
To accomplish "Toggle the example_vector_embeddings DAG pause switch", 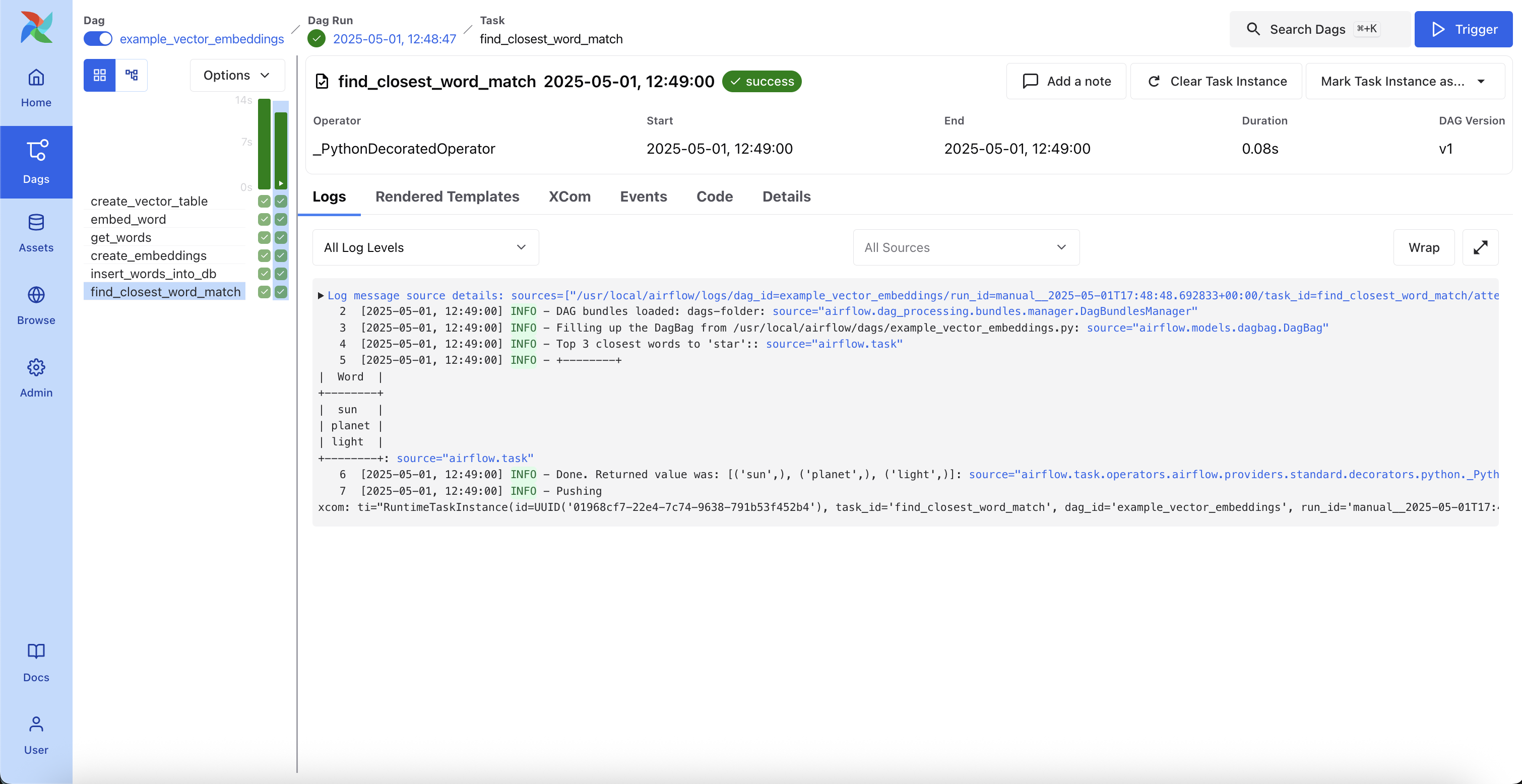I will coord(98,39).
